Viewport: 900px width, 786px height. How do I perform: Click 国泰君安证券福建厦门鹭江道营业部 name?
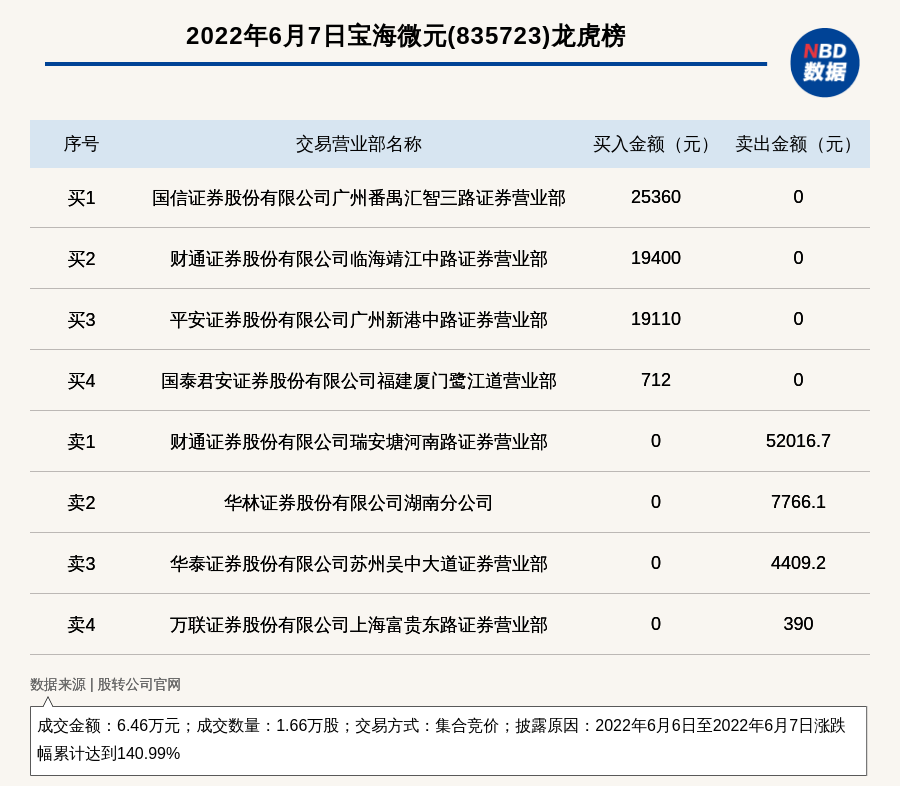point(359,381)
